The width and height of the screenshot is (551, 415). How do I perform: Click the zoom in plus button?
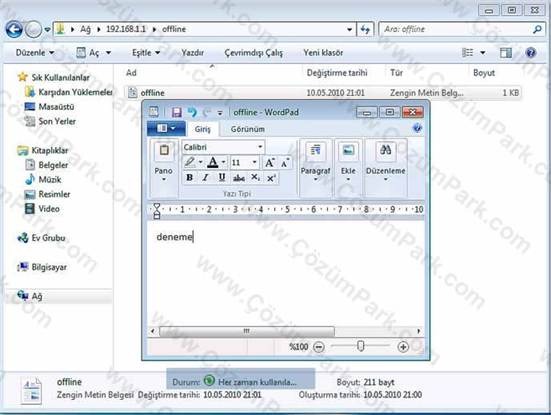click(403, 347)
